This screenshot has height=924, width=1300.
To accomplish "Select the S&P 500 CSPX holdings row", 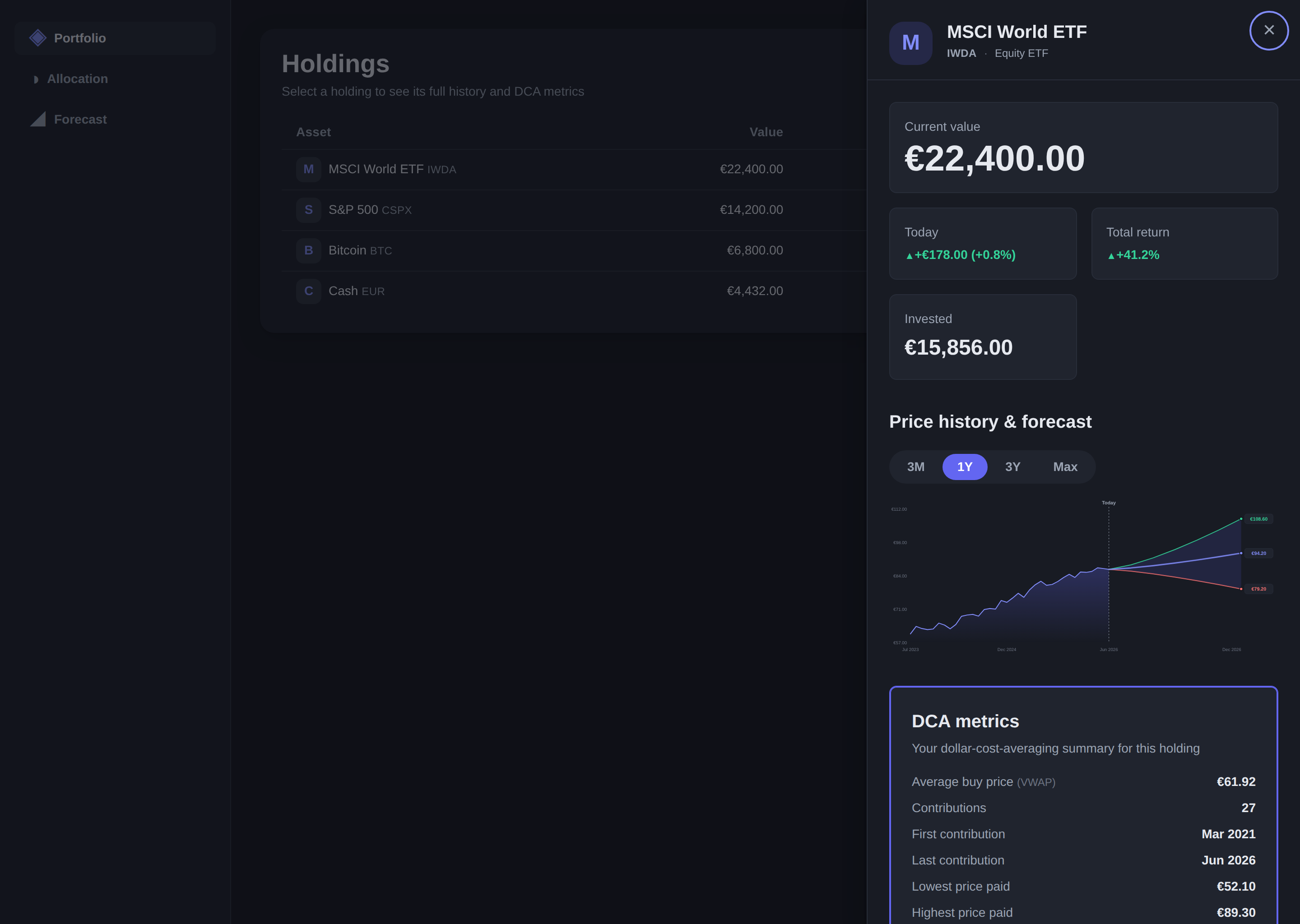I will [574, 210].
